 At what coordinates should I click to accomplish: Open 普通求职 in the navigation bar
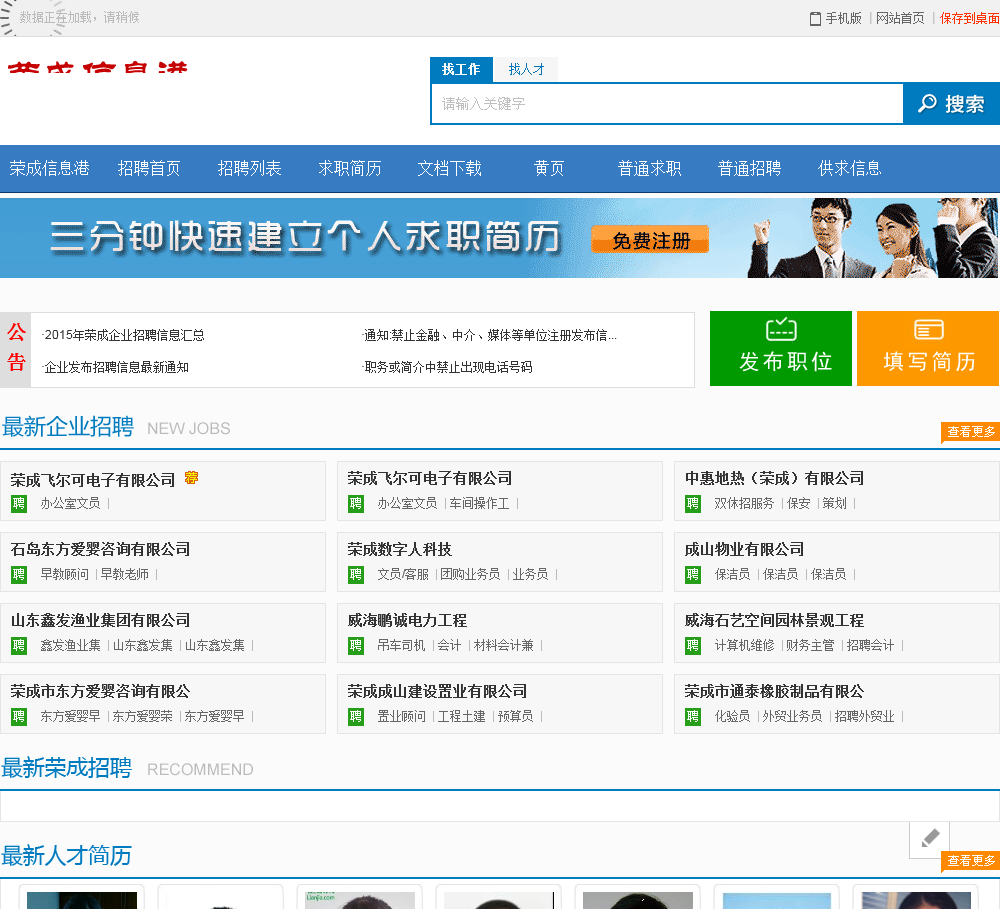click(x=649, y=168)
